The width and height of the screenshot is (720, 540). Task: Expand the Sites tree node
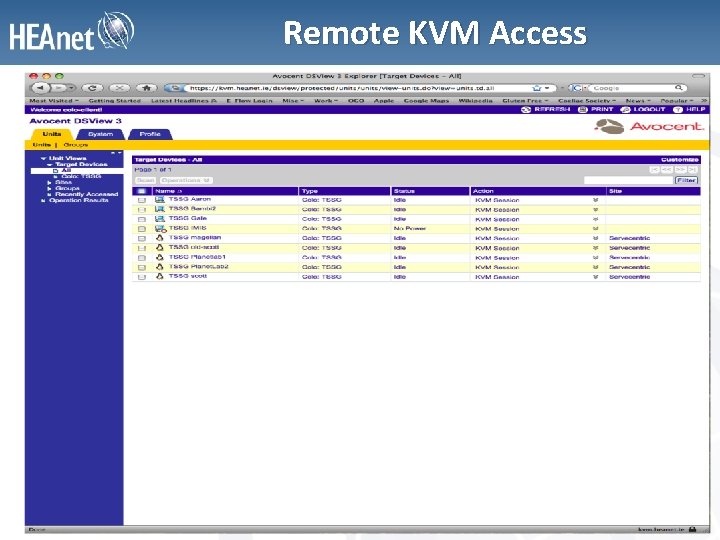[50, 182]
